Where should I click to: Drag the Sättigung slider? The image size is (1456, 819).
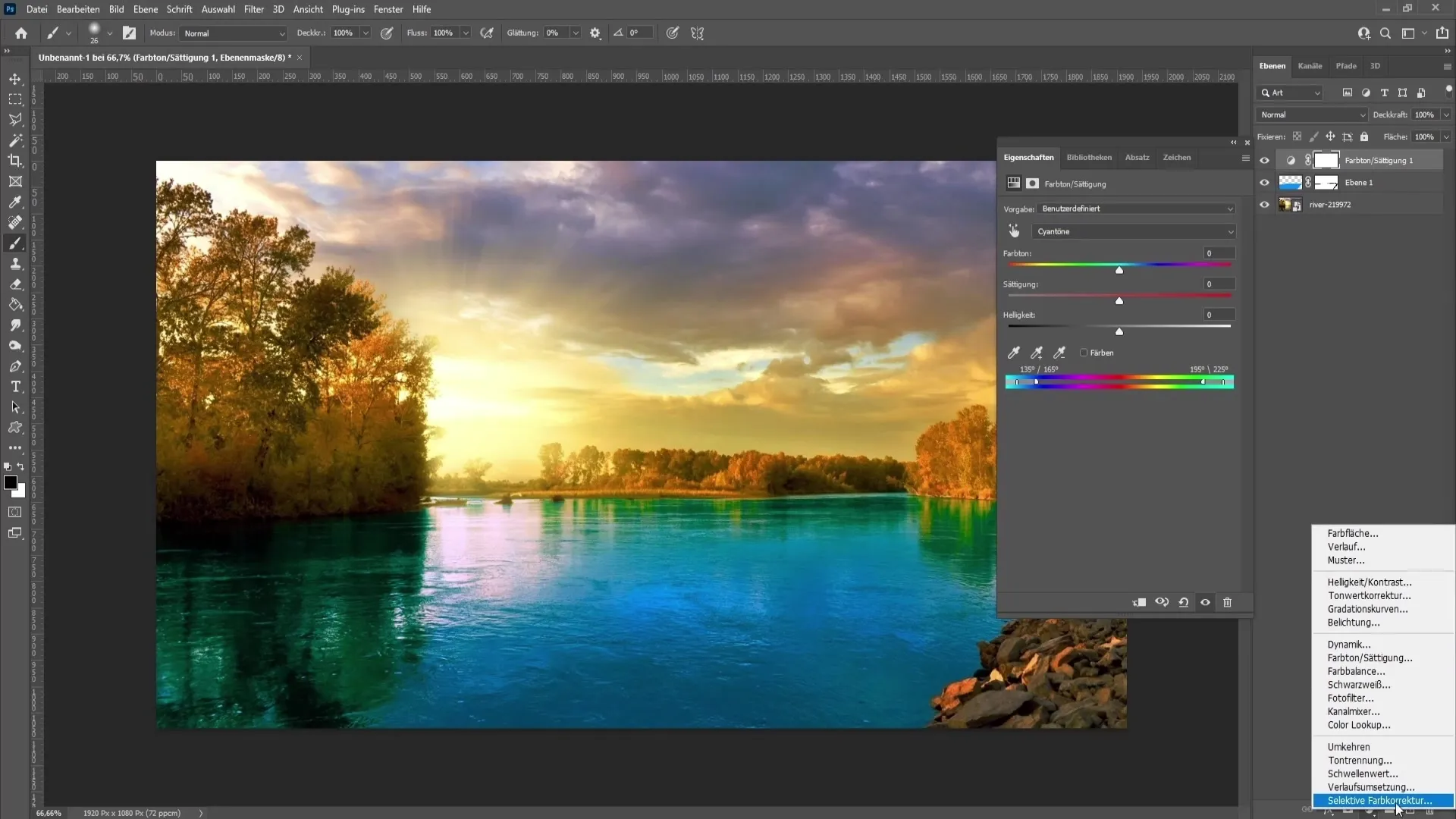click(1119, 300)
